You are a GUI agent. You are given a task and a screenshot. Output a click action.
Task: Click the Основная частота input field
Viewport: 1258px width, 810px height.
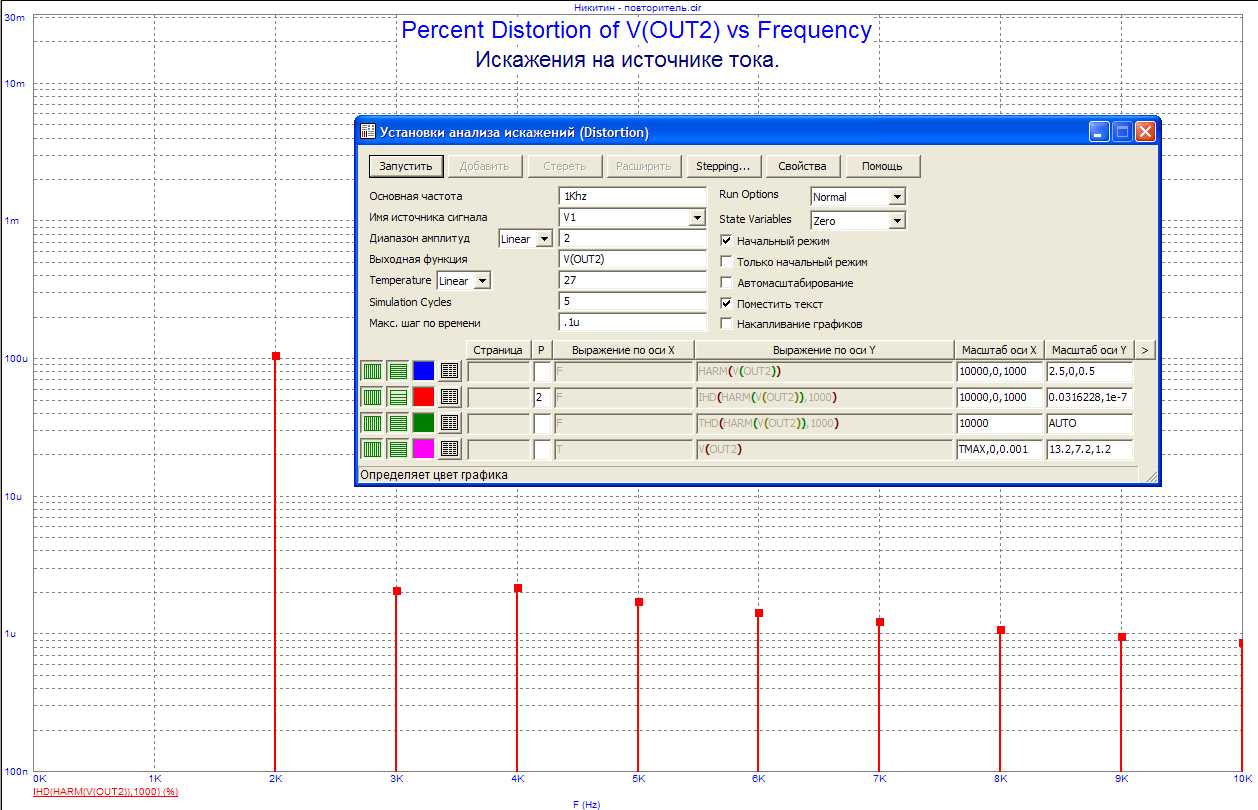tap(632, 197)
